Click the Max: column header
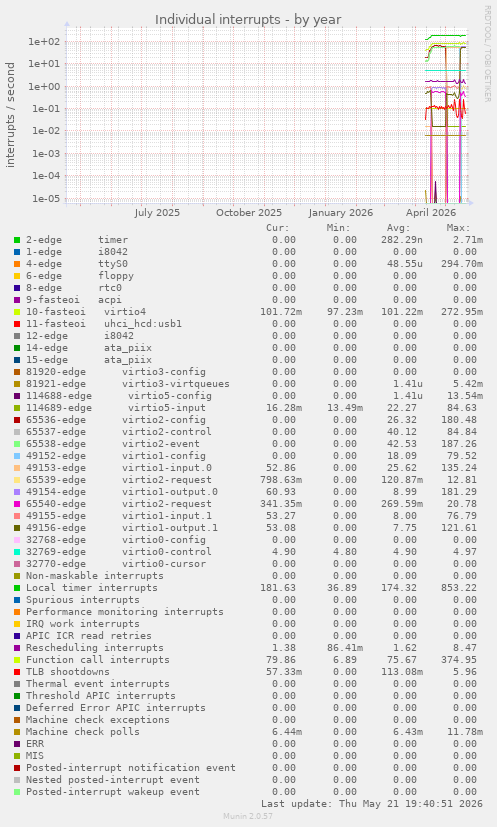This screenshot has width=497, height=827. [x=458, y=228]
